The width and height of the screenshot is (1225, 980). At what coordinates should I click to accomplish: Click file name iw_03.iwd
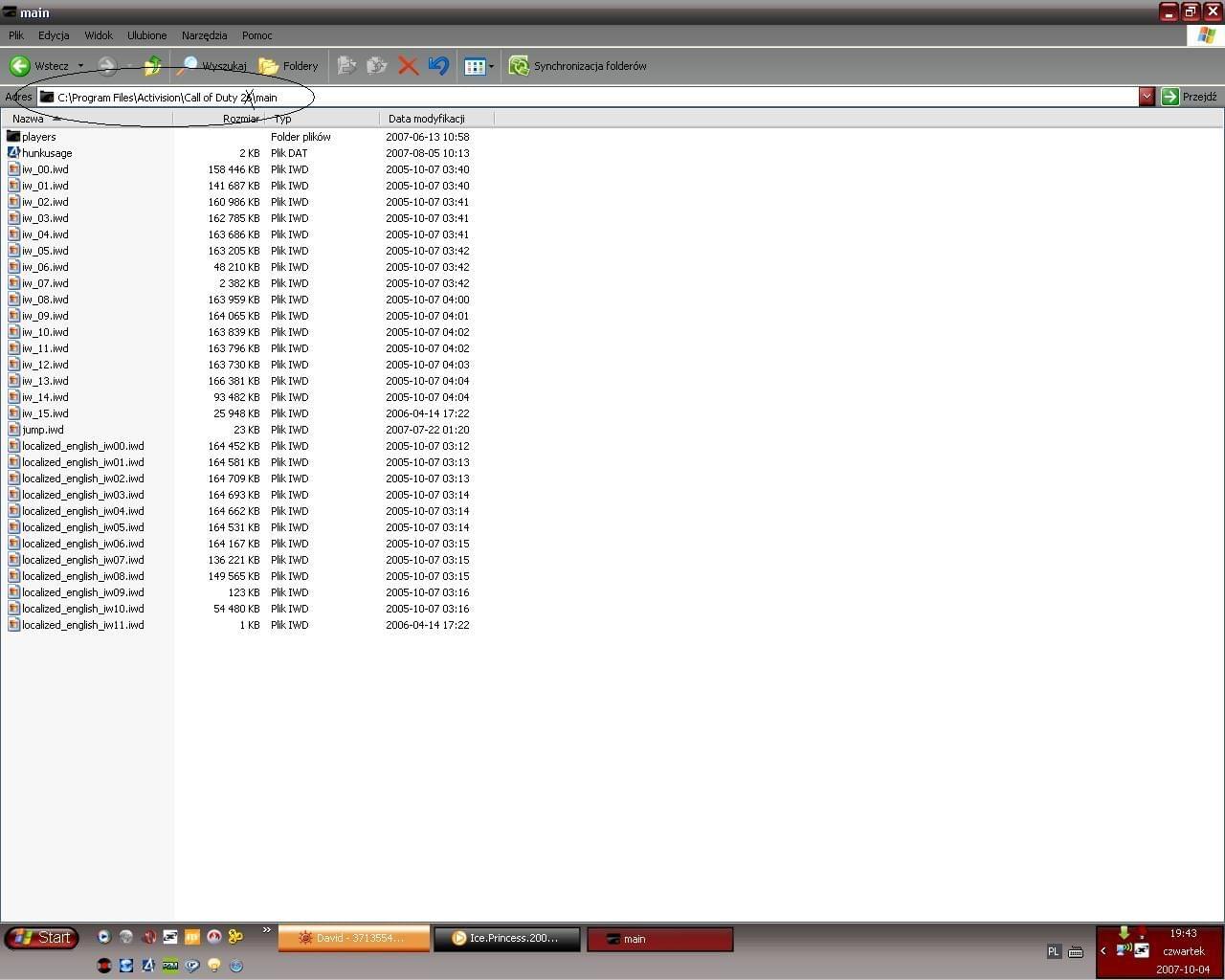[45, 218]
